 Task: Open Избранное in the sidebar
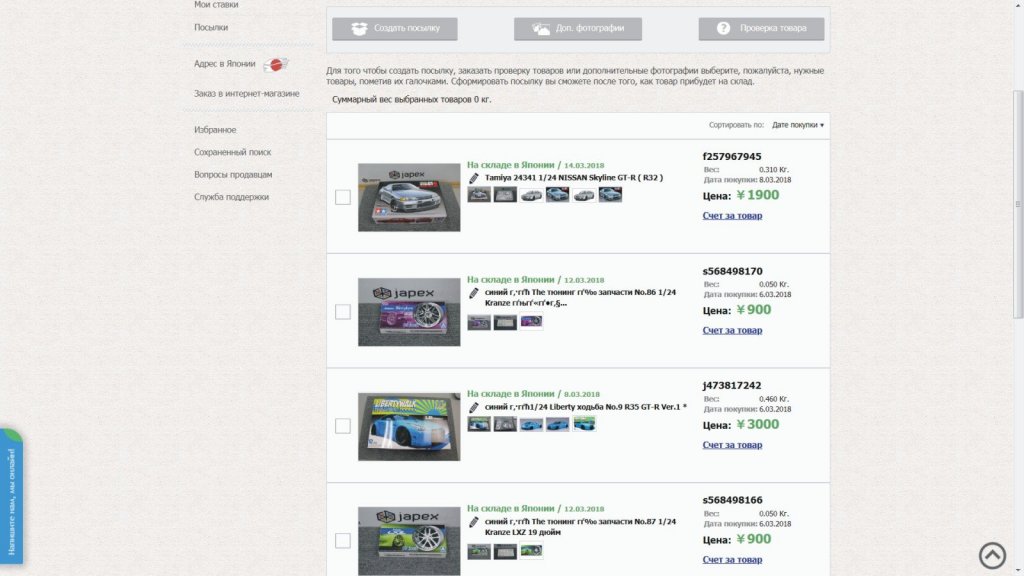pos(215,130)
